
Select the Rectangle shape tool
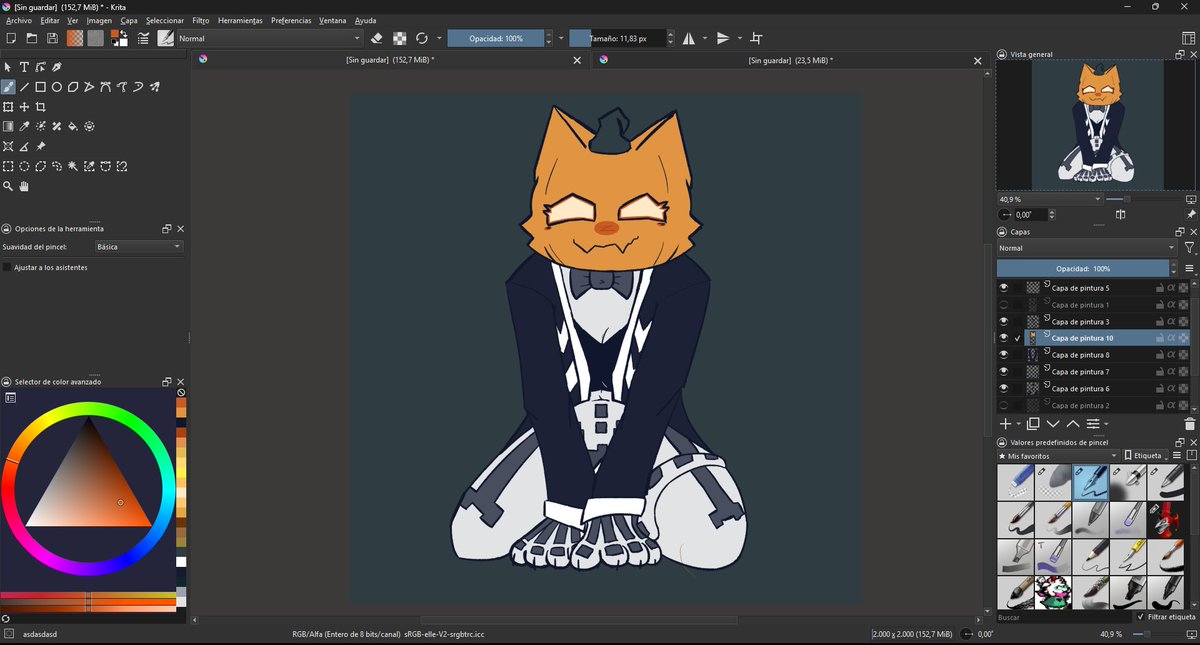click(x=41, y=87)
